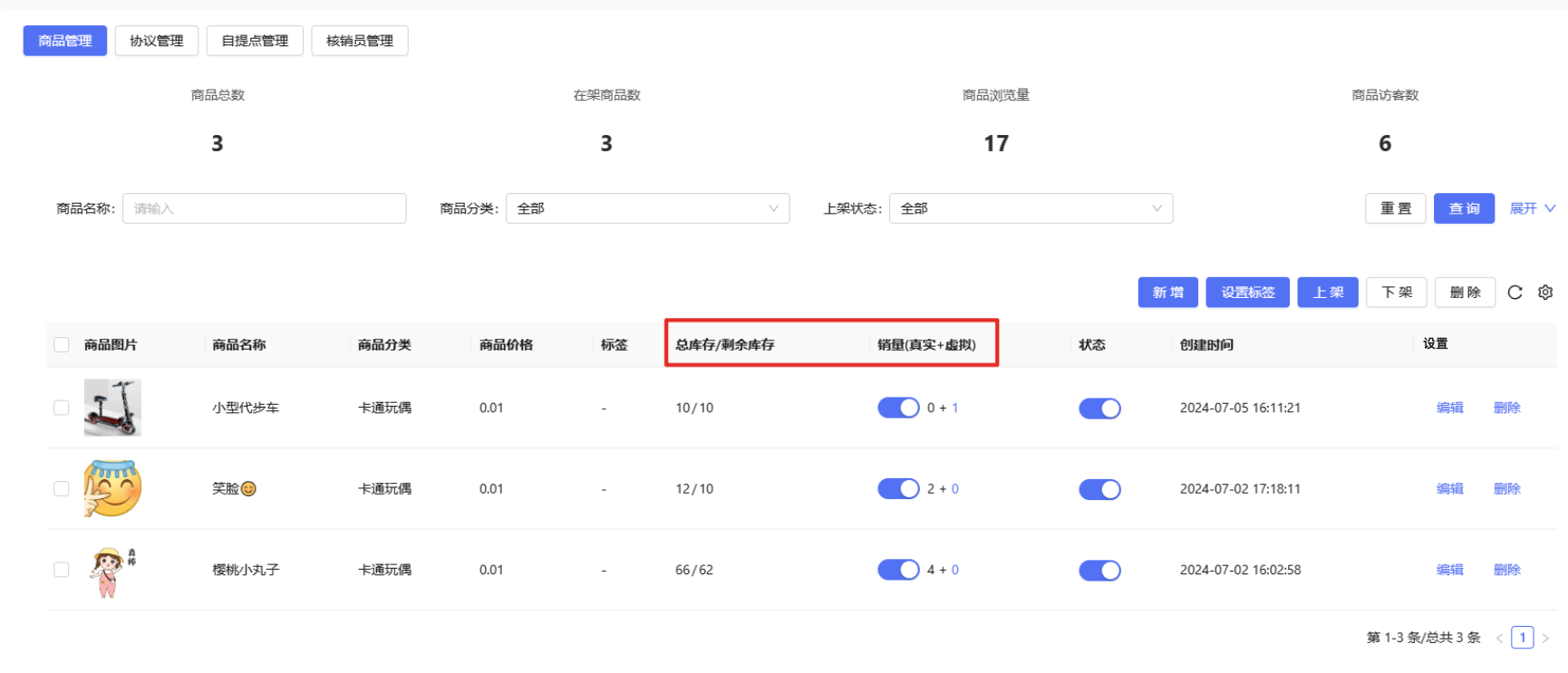Click the 小型代步车 scooter product image
Image resolution: width=1568 pixels, height=673 pixels.
[112, 408]
